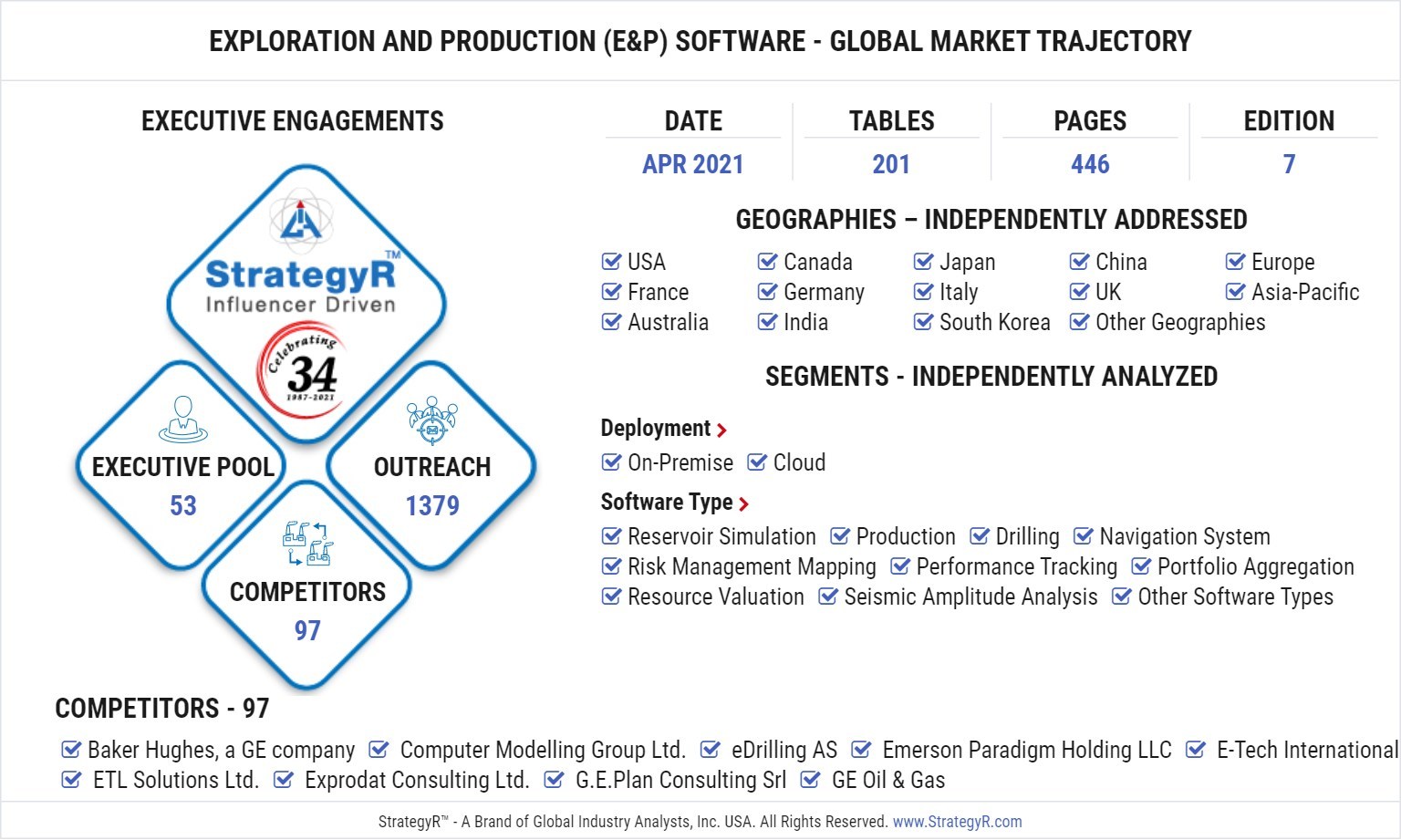Toggle the USA geography checkbox
This screenshot has height=840, width=1401.
(611, 263)
